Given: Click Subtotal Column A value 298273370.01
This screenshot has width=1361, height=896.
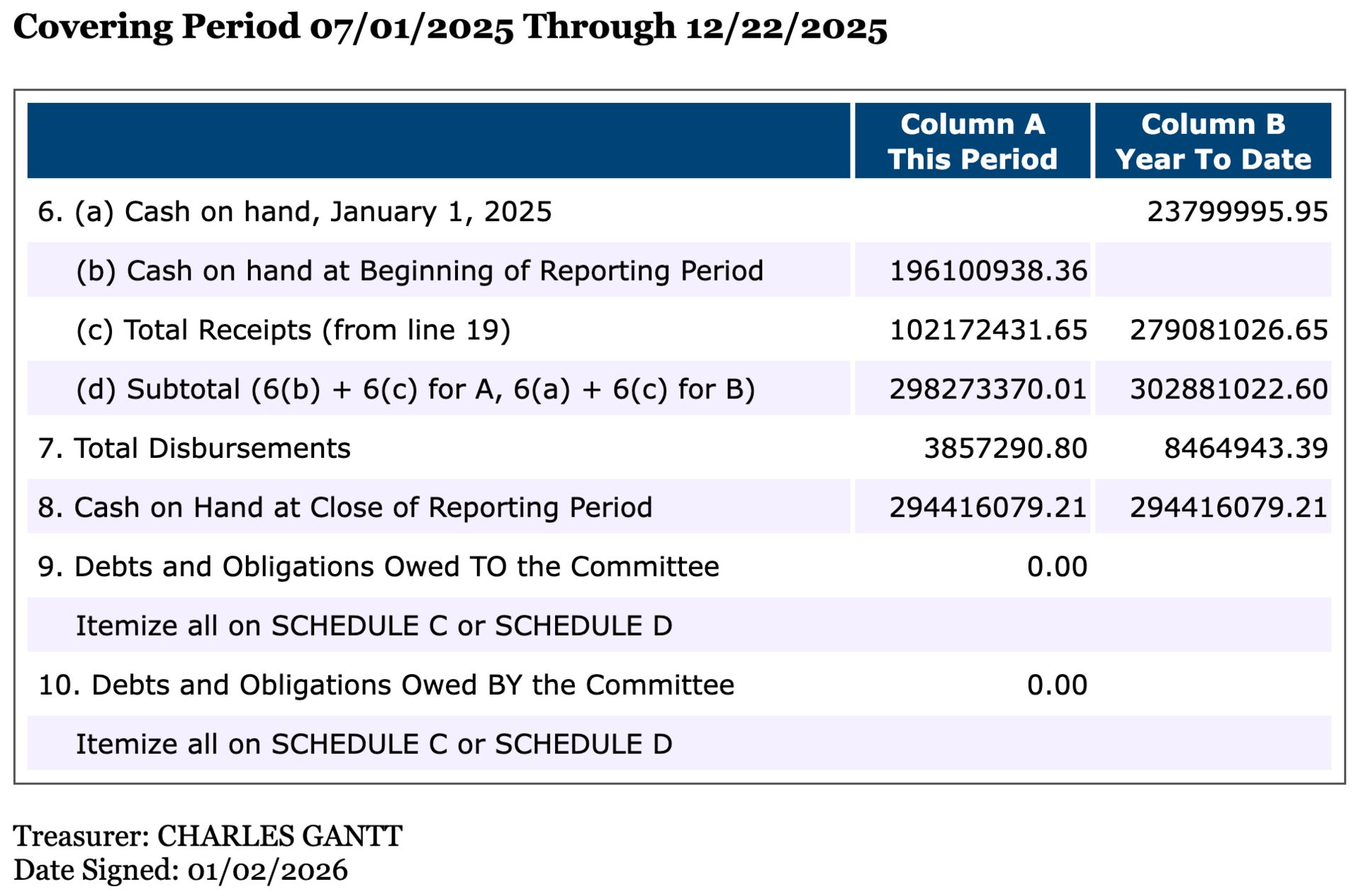Looking at the screenshot, I should [x=988, y=389].
